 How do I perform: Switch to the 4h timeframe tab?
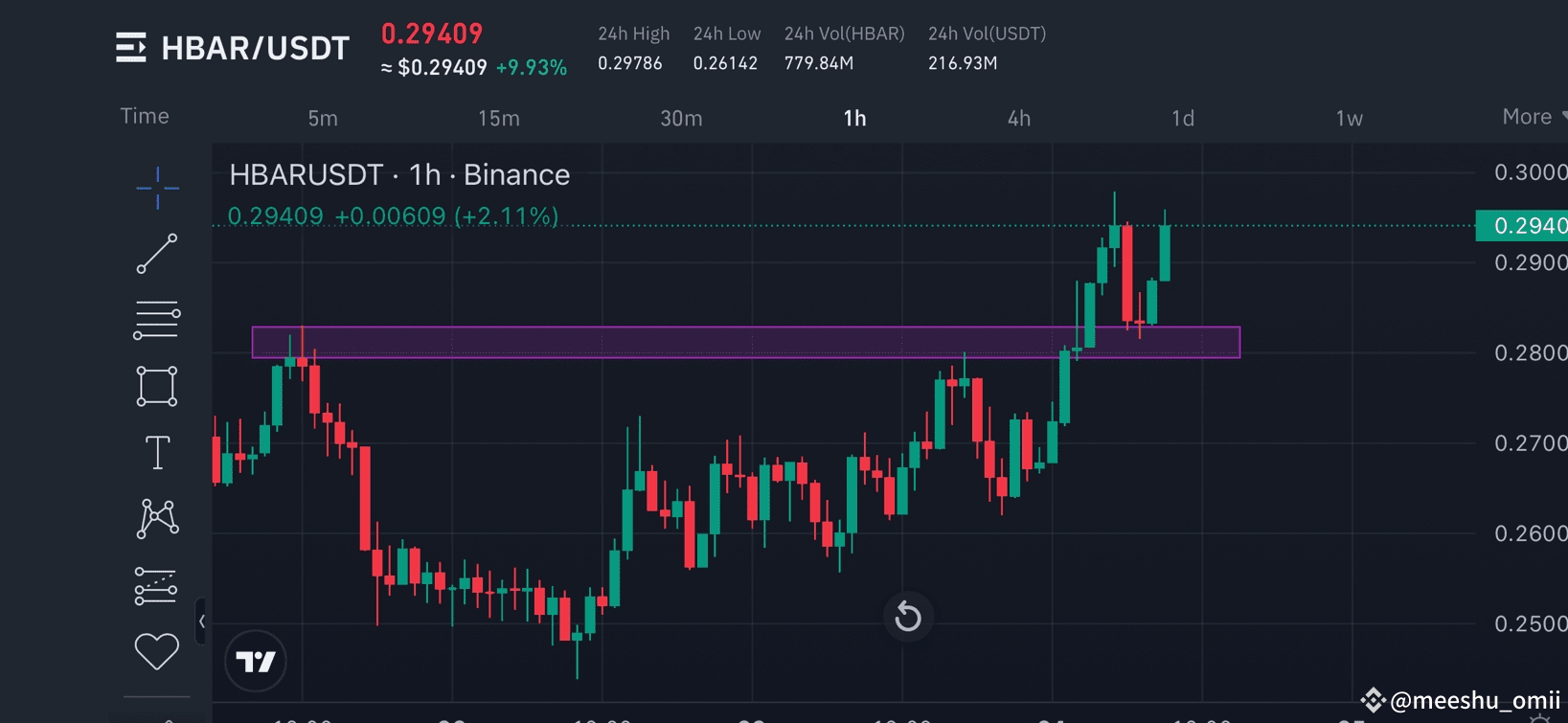click(x=1018, y=118)
